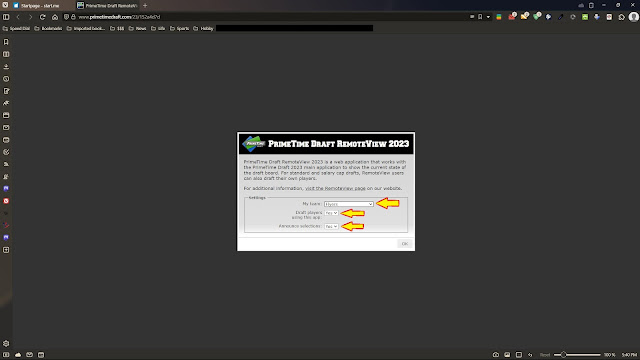Open page tiling icon in status bar
The height and width of the screenshot is (360, 640).
coord(518,355)
